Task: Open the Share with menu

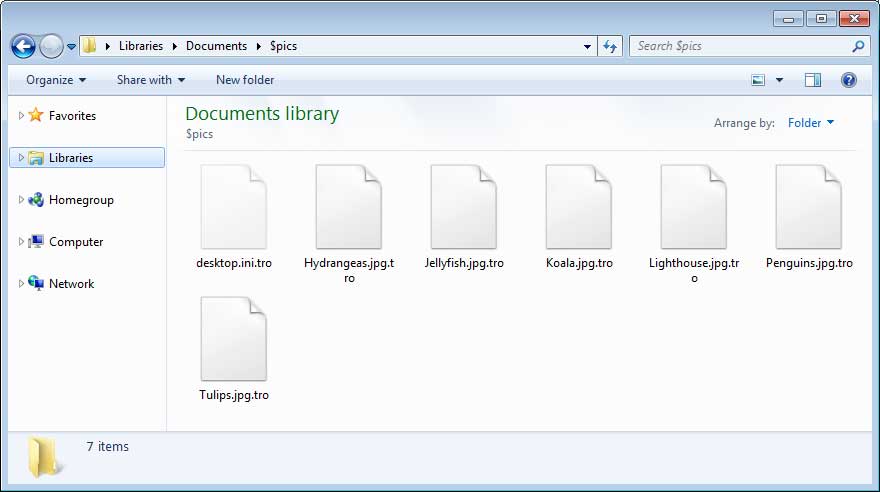Action: pos(151,80)
